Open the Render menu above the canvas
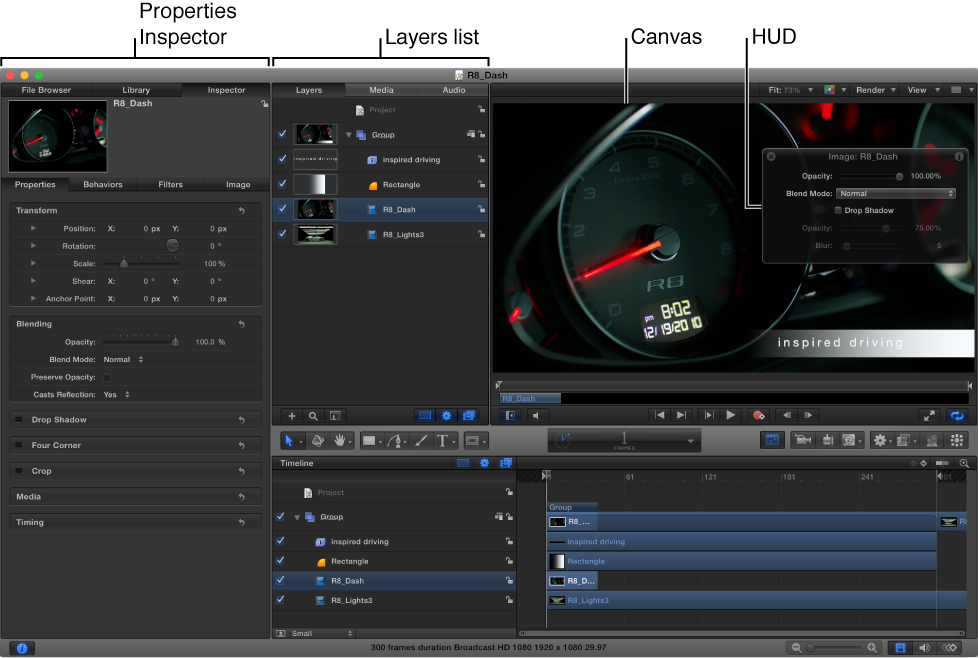978x658 pixels. [873, 89]
